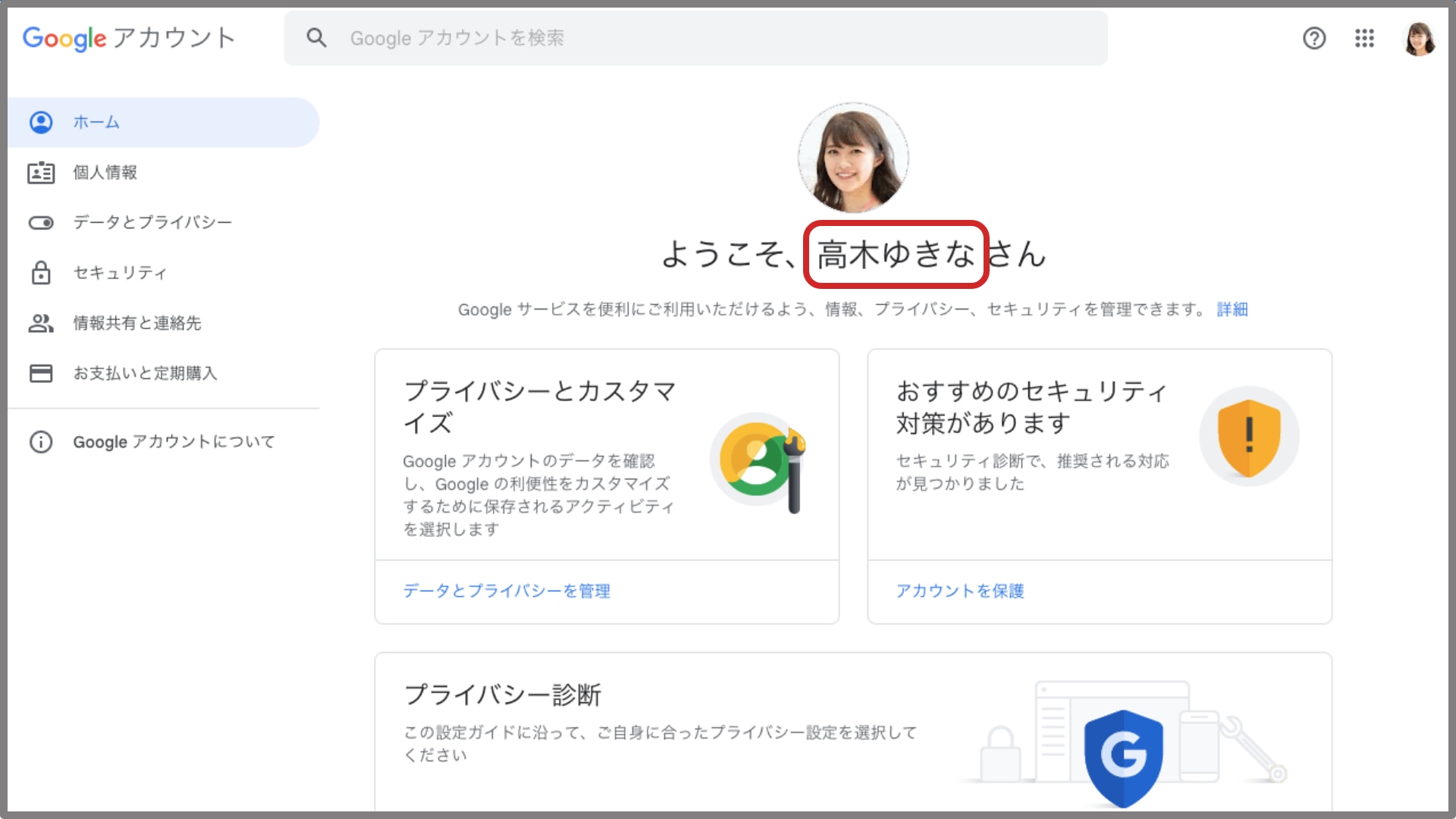Open Google アカウントについて in the sidebar
This screenshot has height=819, width=1456.
(x=163, y=441)
